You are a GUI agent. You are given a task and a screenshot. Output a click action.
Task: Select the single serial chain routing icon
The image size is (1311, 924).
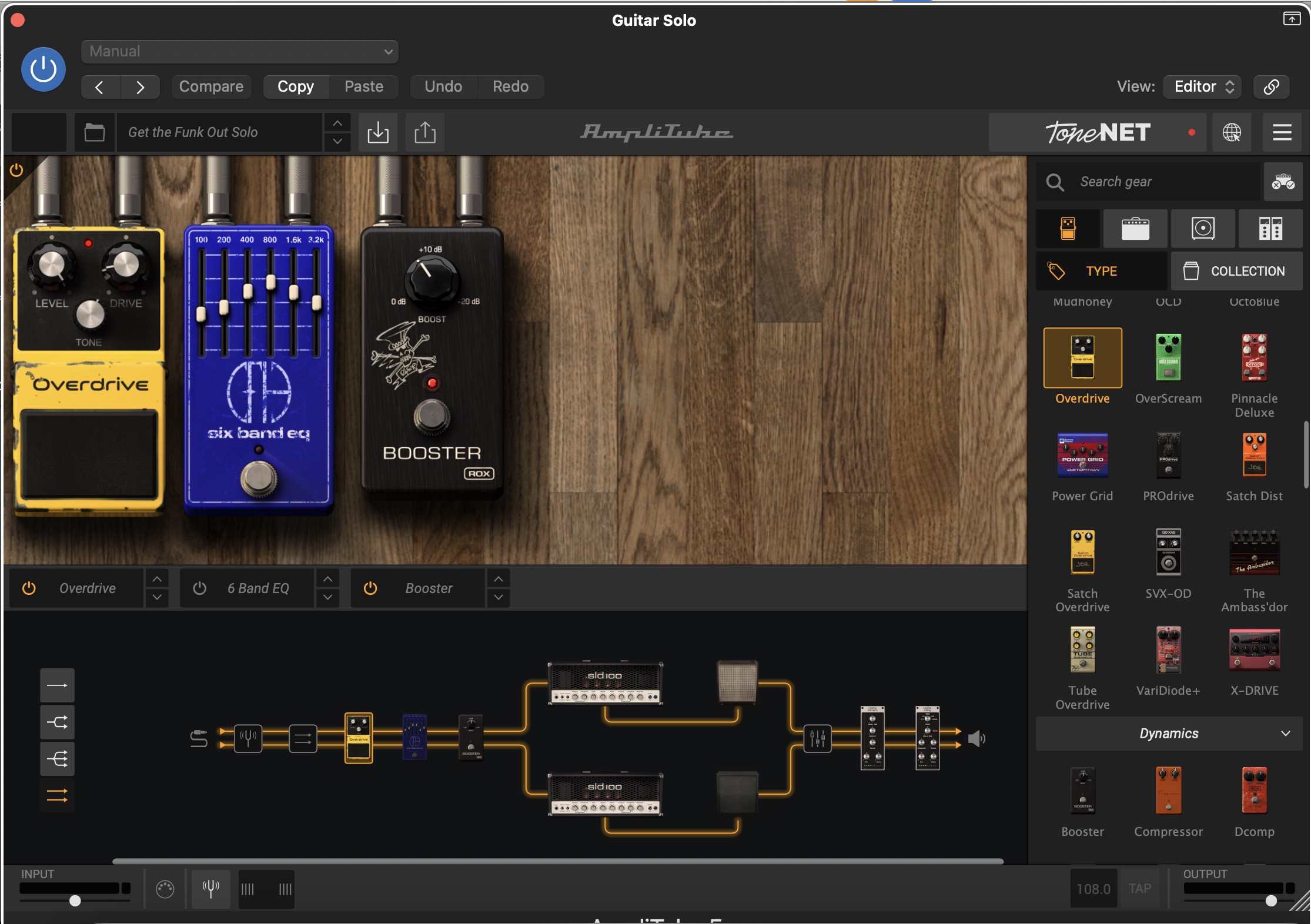57,685
